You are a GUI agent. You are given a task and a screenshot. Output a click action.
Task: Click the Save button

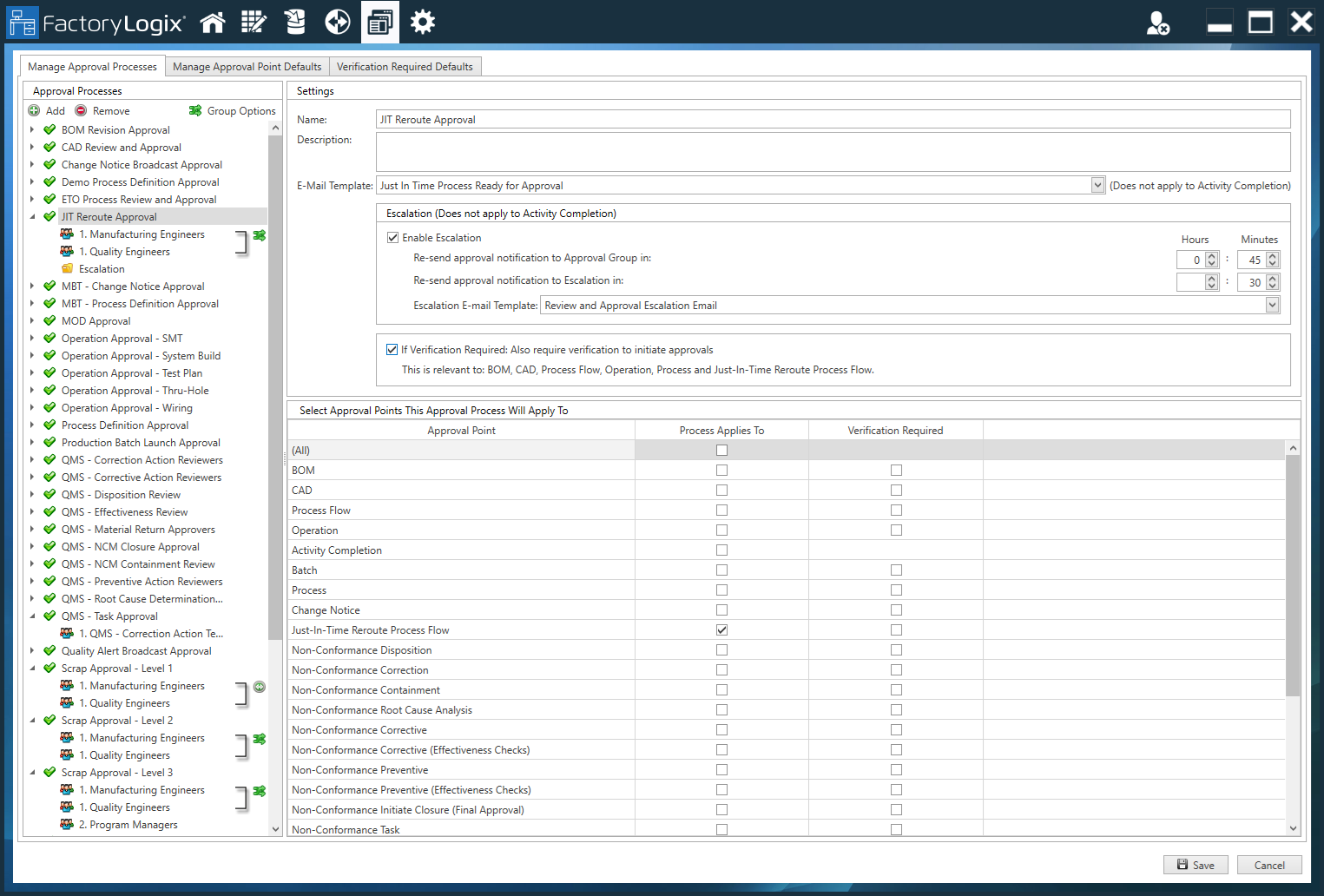pos(1196,865)
